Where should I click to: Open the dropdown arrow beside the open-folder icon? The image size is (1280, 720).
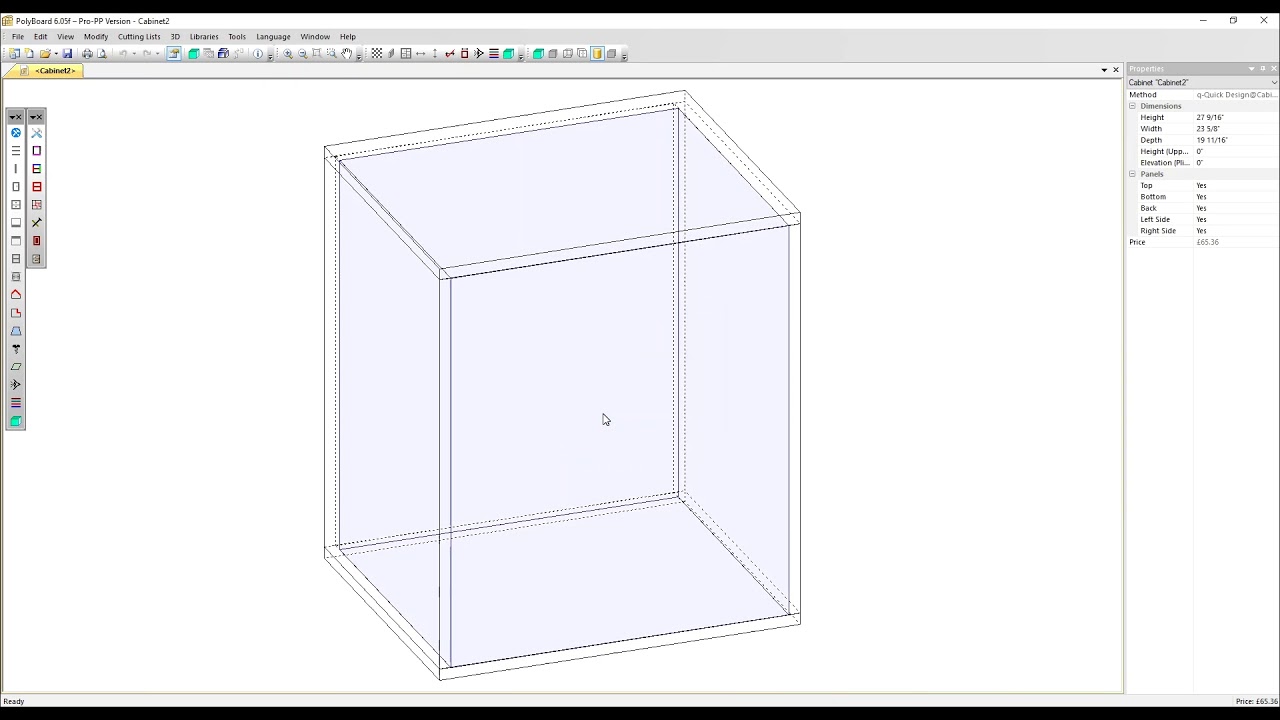pyautogui.click(x=56, y=54)
